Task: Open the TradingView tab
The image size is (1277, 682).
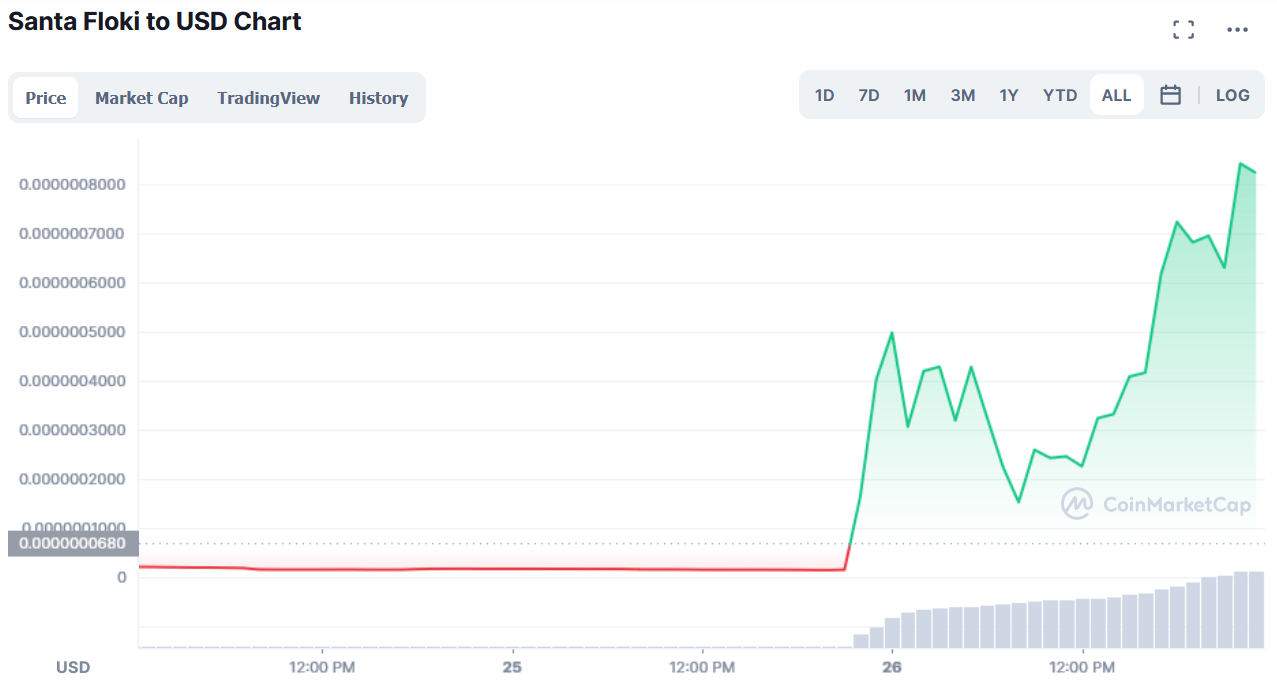Action: [268, 98]
